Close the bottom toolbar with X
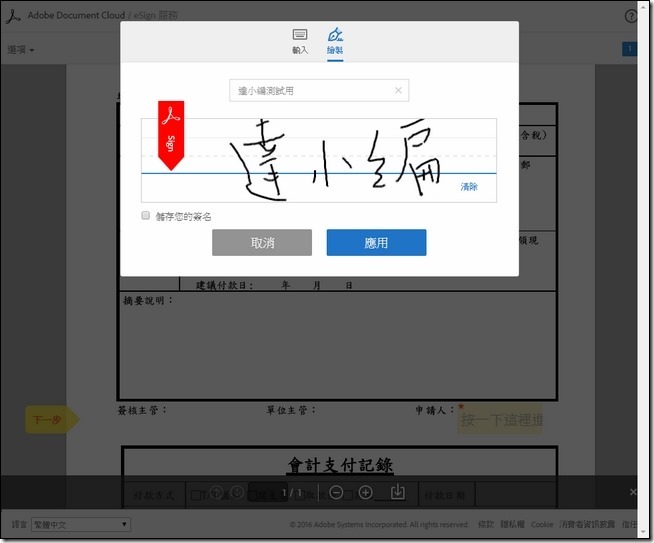654x543 pixels. [x=633, y=492]
